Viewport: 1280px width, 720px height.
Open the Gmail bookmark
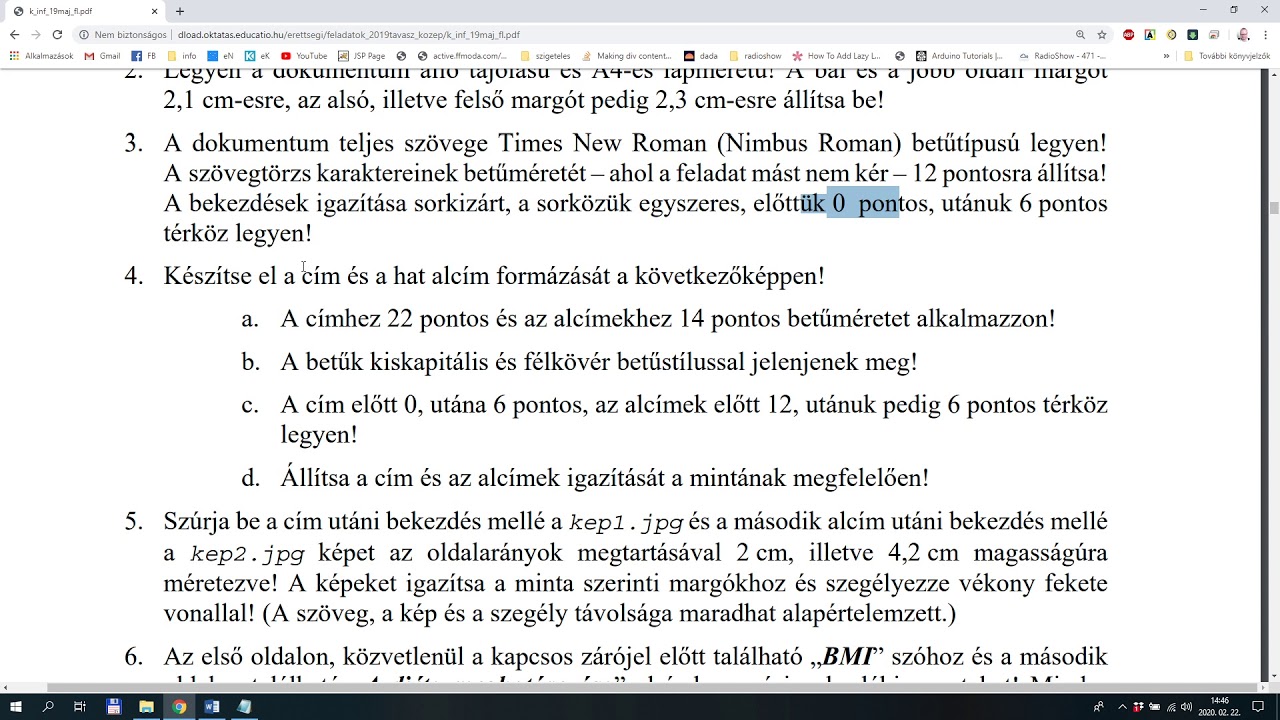click(103, 56)
